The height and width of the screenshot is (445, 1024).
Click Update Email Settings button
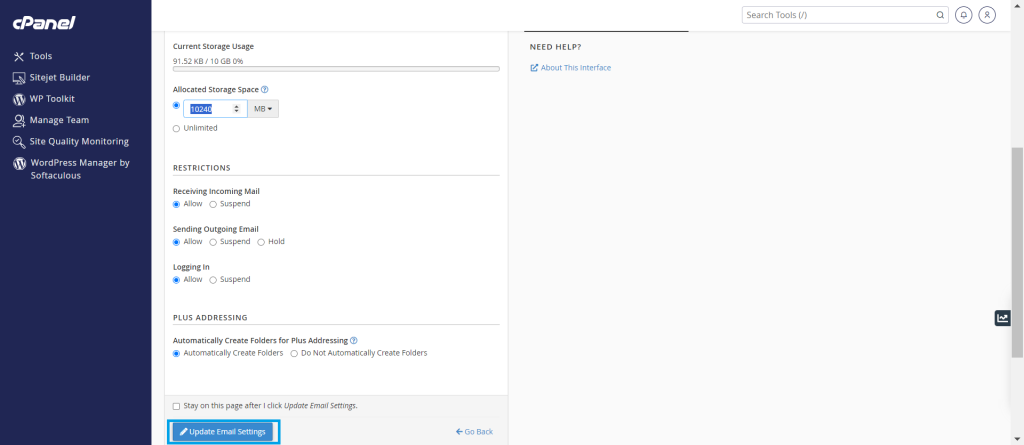coord(222,431)
